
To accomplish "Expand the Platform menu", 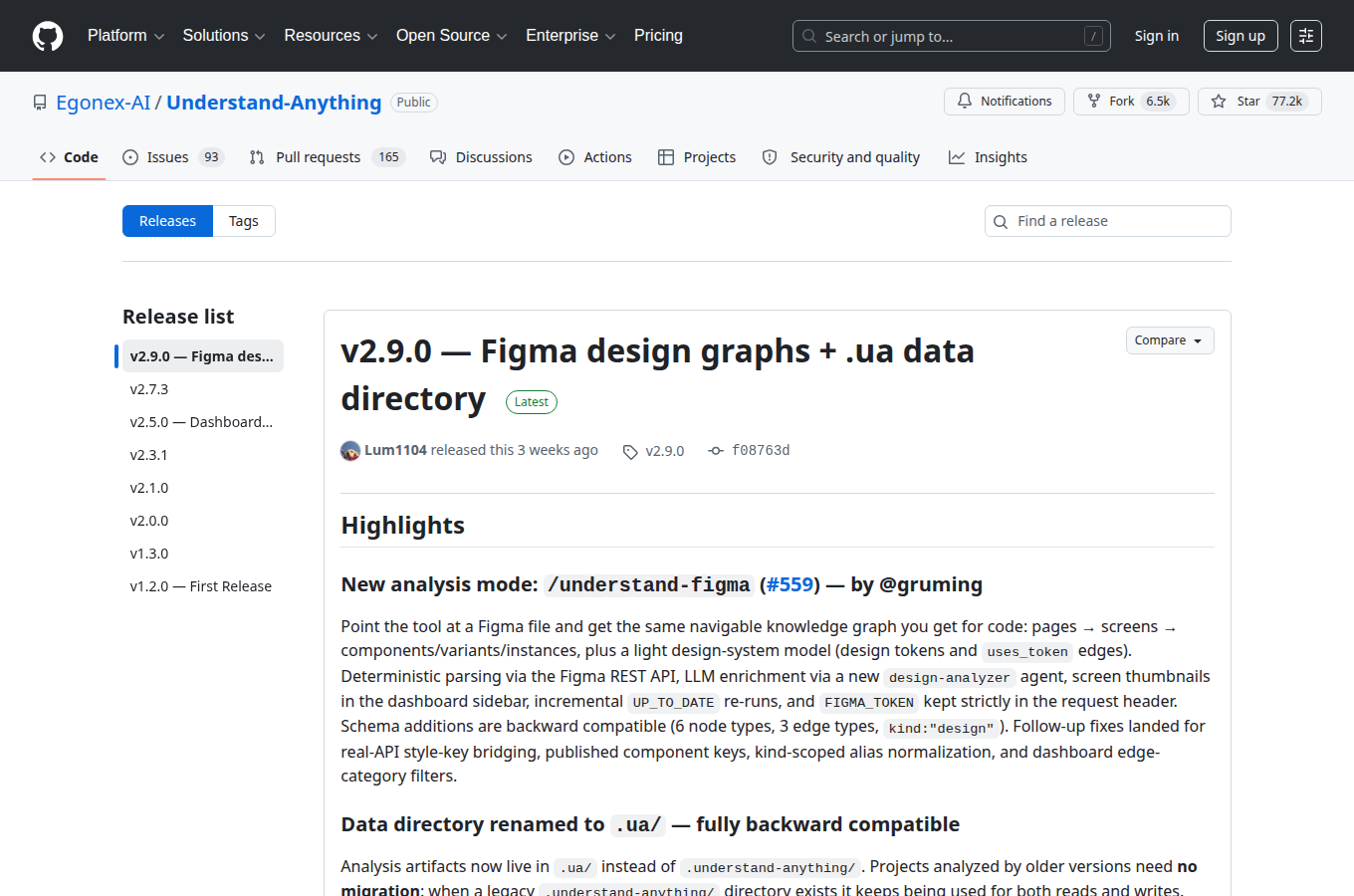I will pos(126,36).
